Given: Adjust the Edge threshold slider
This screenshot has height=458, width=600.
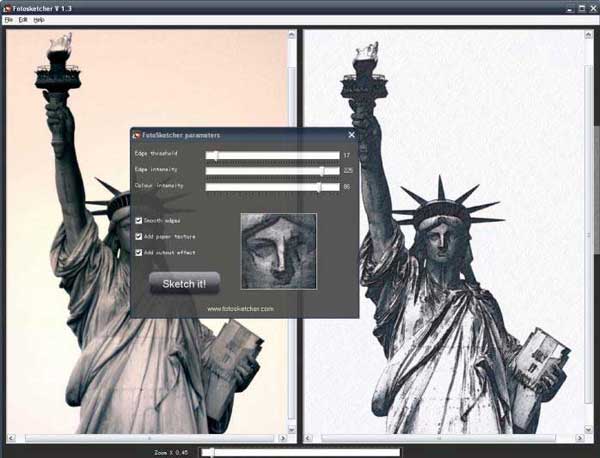Looking at the screenshot, I should click(272, 155).
